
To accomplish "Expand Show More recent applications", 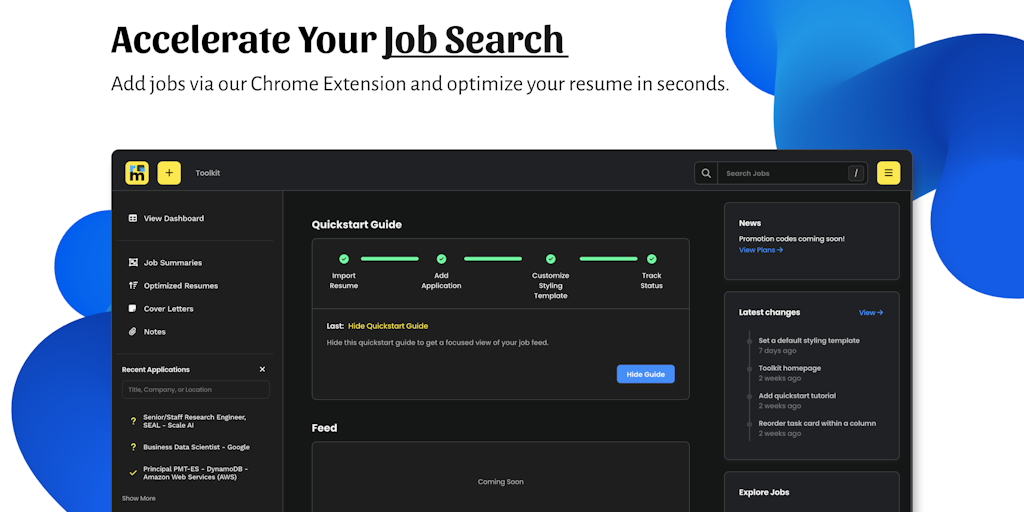I will [139, 498].
